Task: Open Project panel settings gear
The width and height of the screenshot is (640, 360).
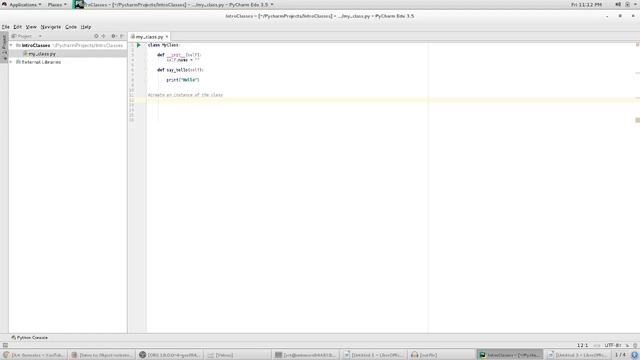Action: 113,36
